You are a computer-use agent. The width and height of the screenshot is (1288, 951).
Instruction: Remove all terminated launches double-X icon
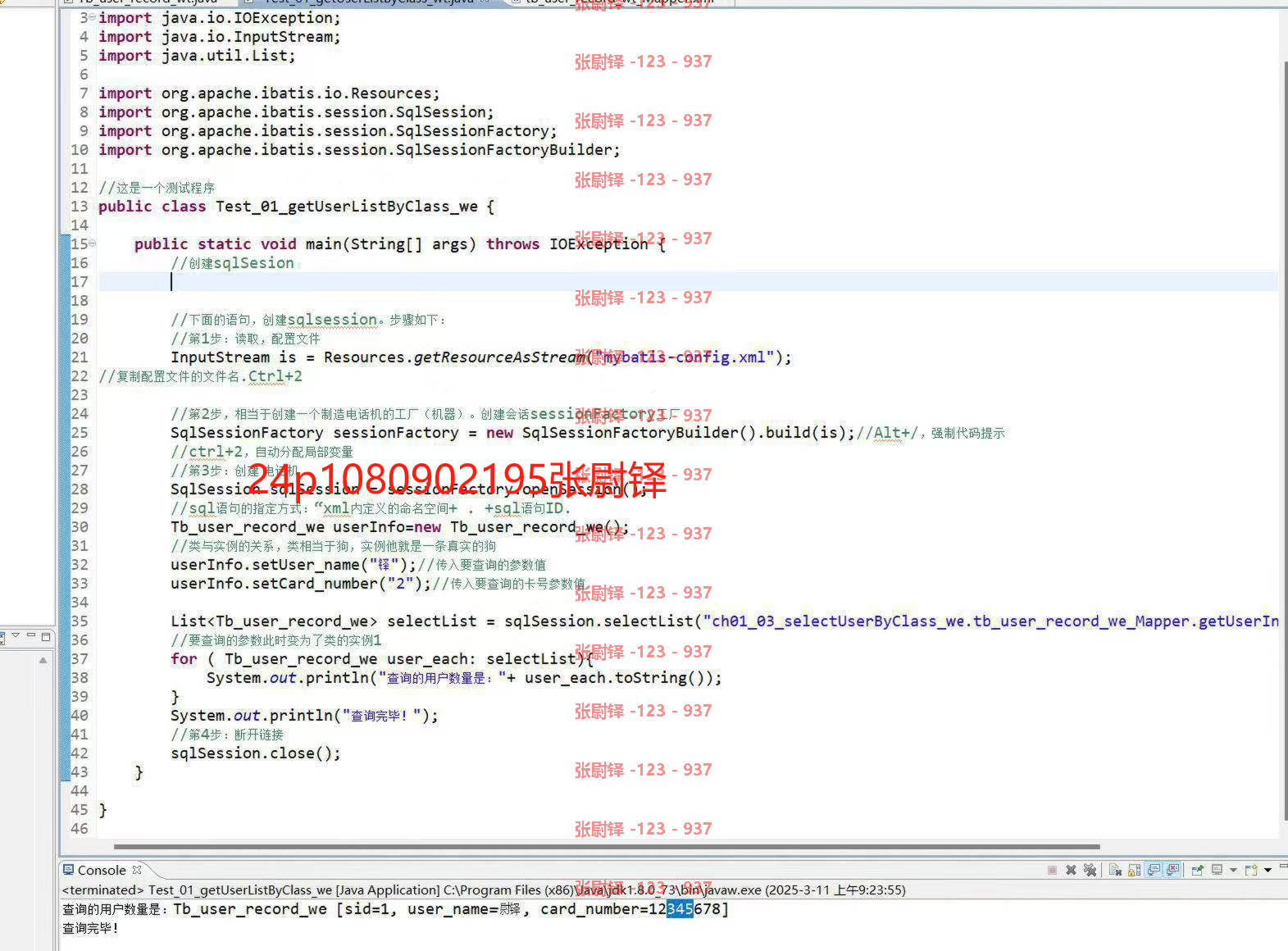(x=1090, y=870)
